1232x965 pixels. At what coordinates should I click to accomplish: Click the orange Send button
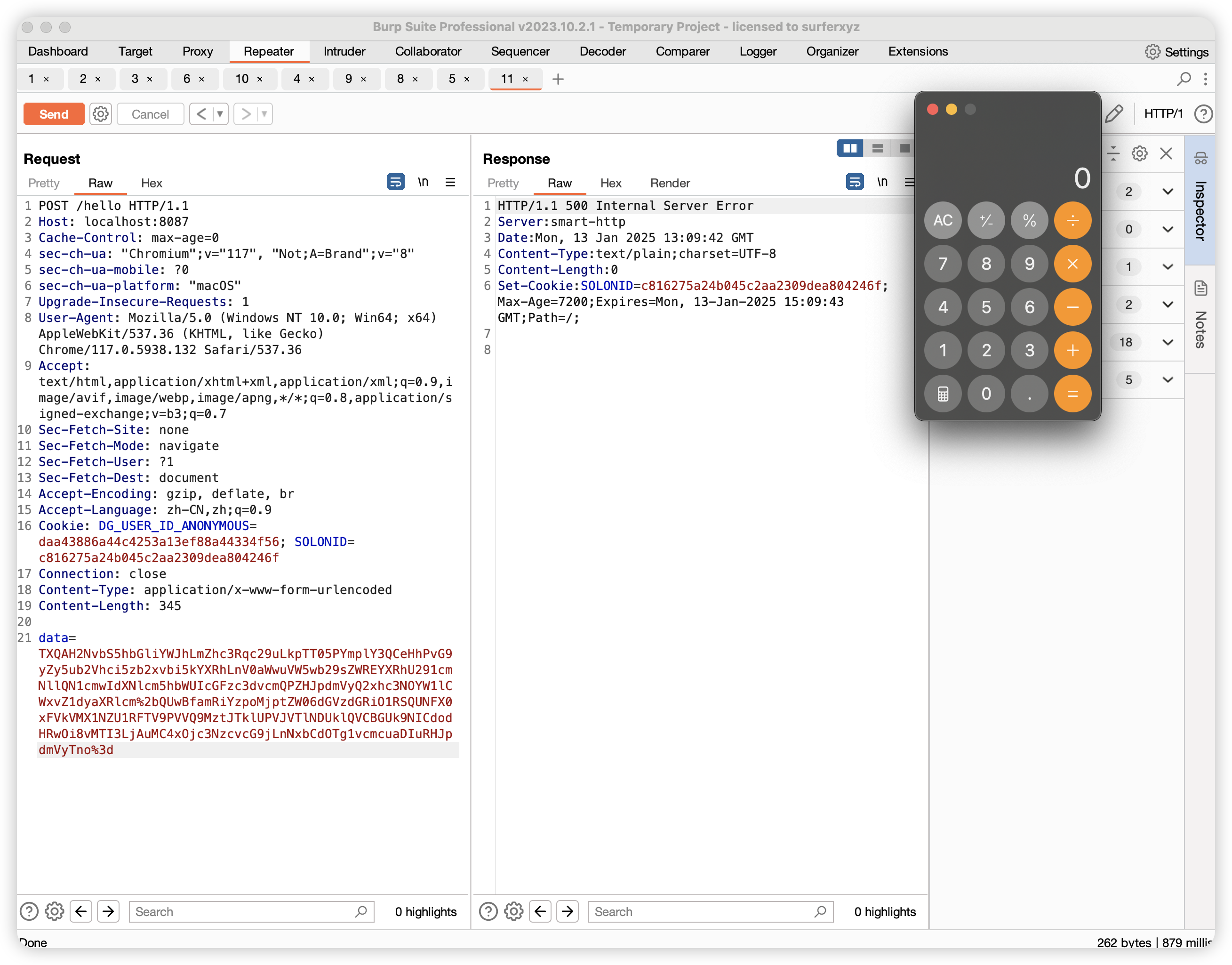tap(54, 114)
